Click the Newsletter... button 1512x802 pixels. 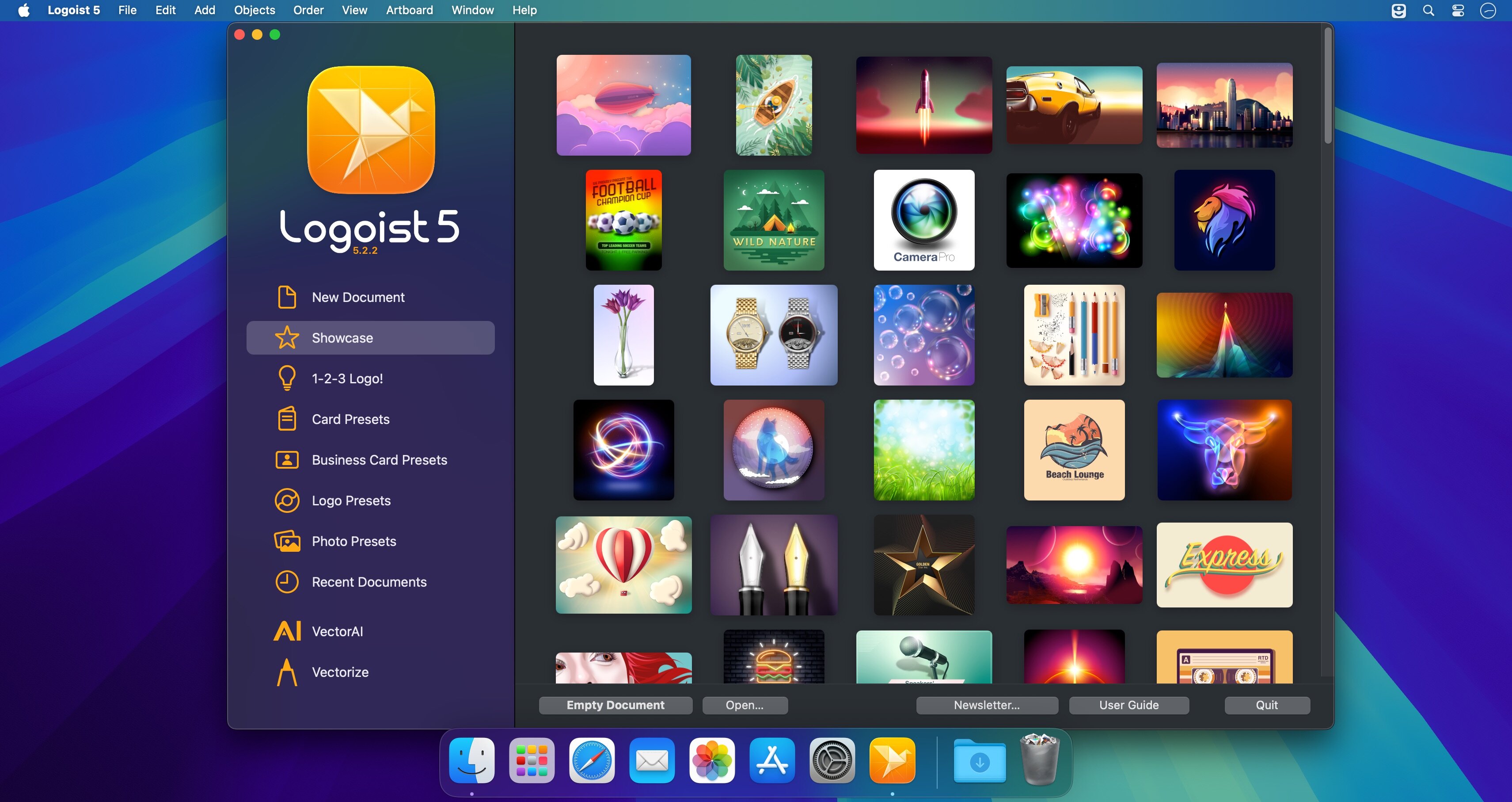click(986, 705)
